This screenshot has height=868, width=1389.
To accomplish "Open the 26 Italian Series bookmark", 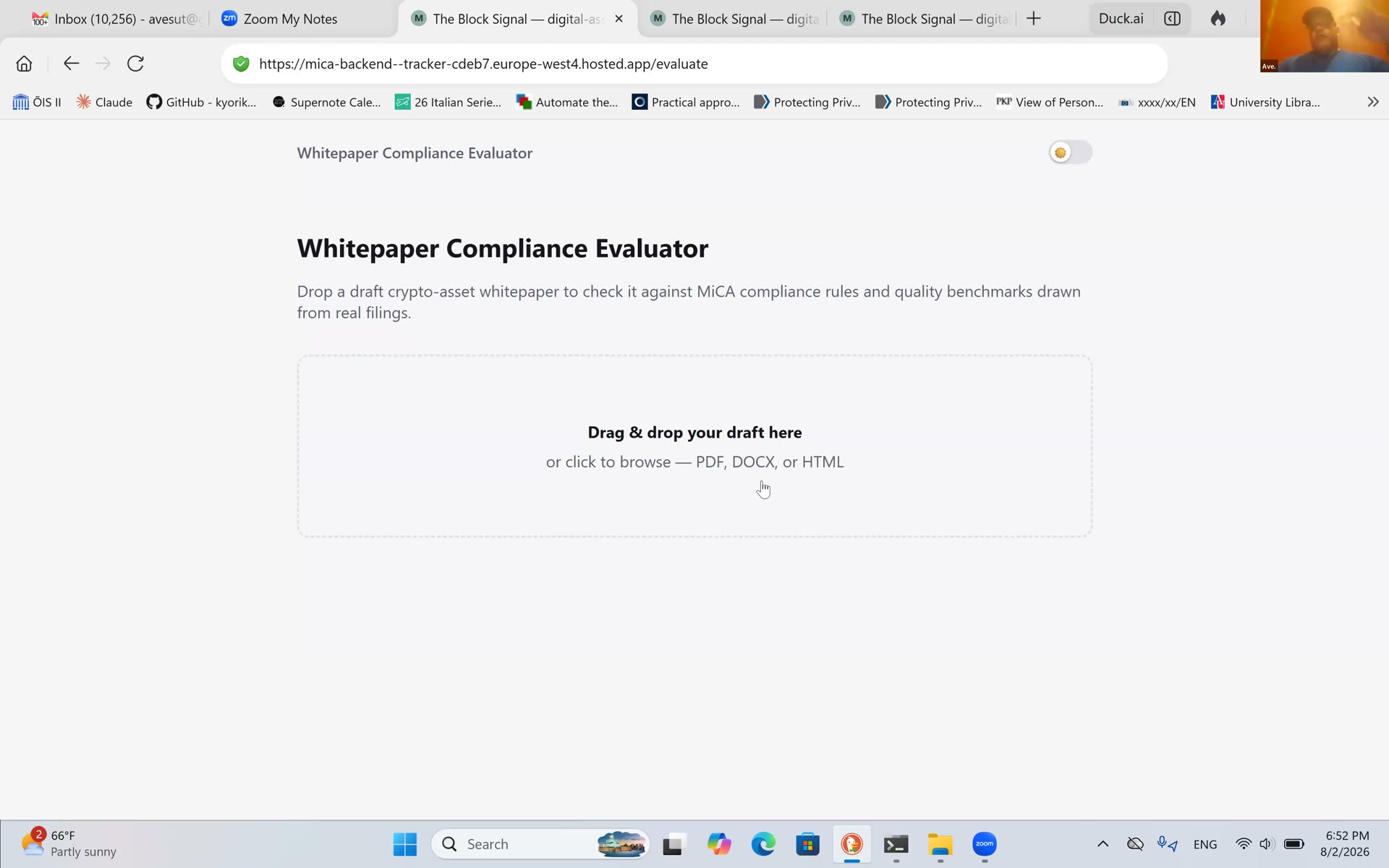I will 448,102.
